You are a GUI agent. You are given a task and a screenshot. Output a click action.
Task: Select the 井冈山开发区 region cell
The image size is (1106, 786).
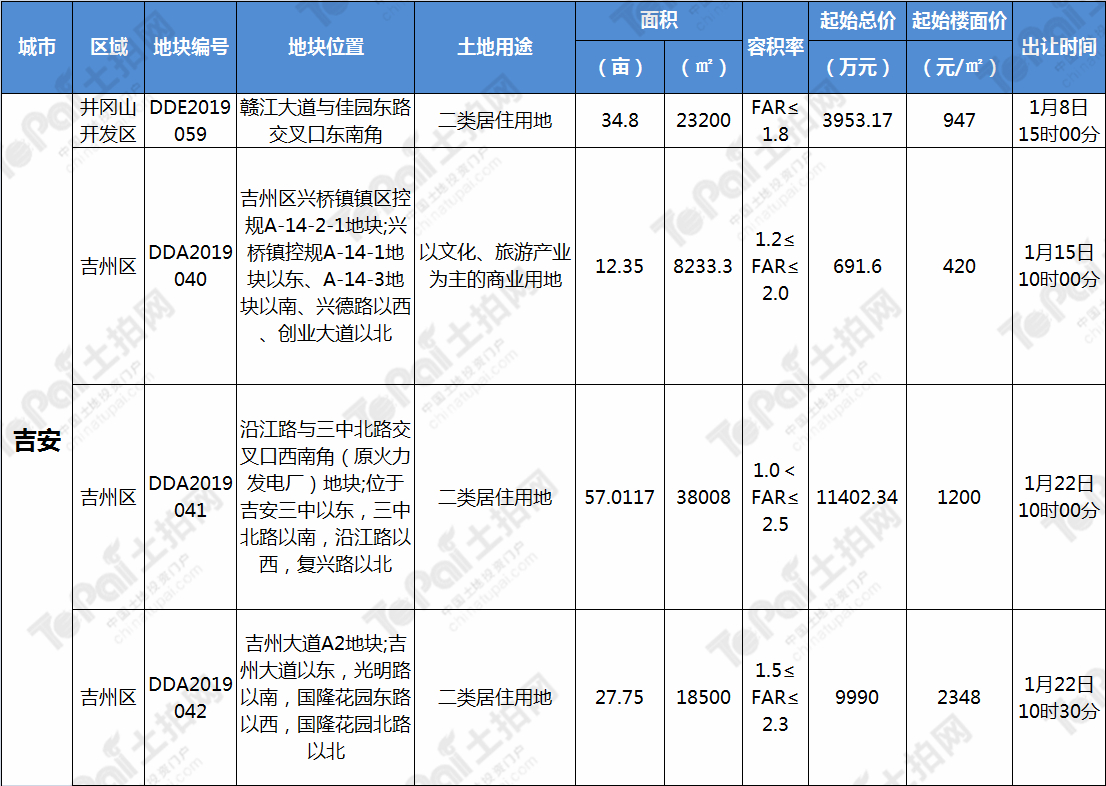point(104,119)
